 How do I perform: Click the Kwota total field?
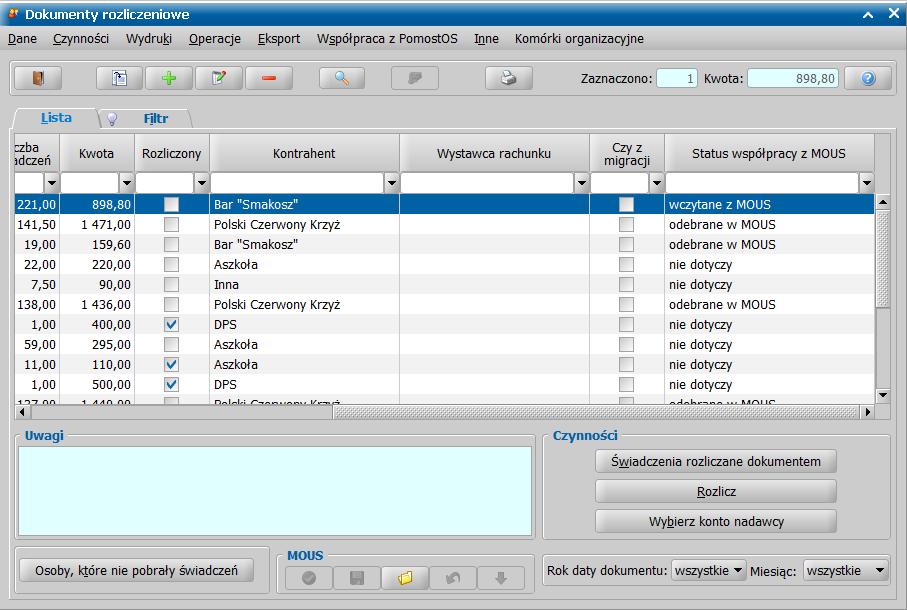[x=792, y=78]
